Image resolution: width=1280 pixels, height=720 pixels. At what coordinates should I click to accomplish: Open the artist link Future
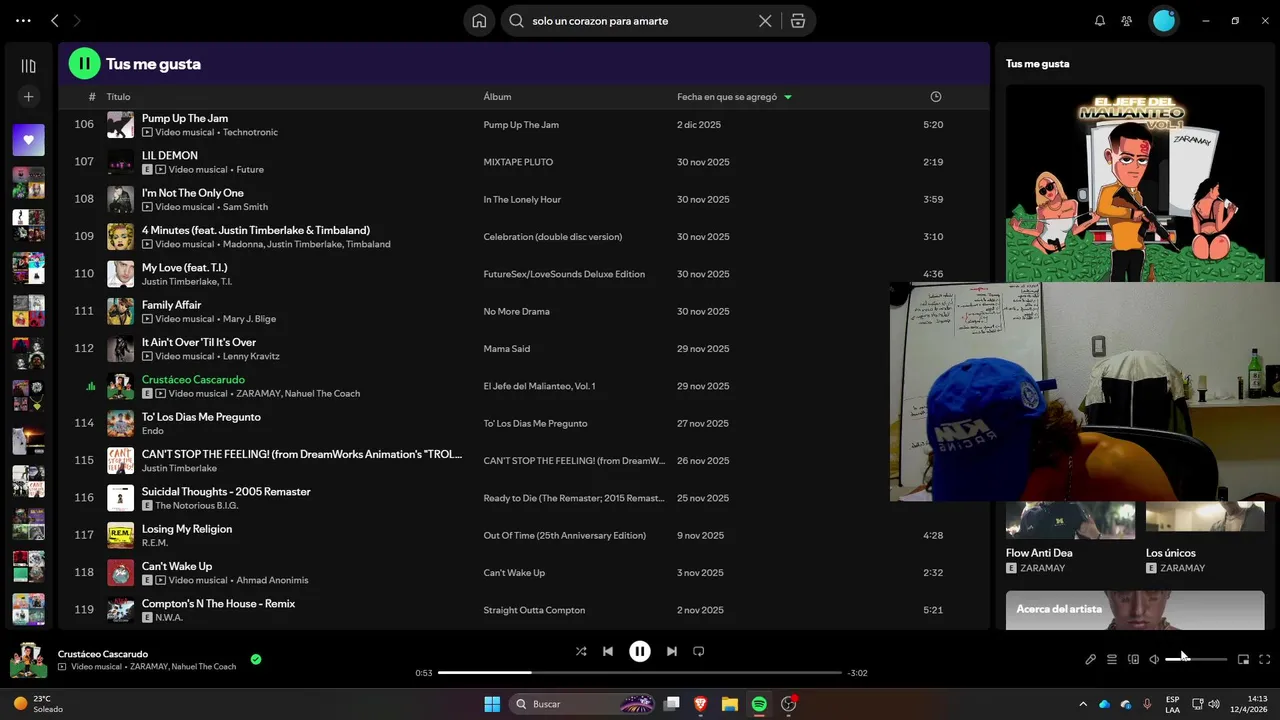point(250,169)
